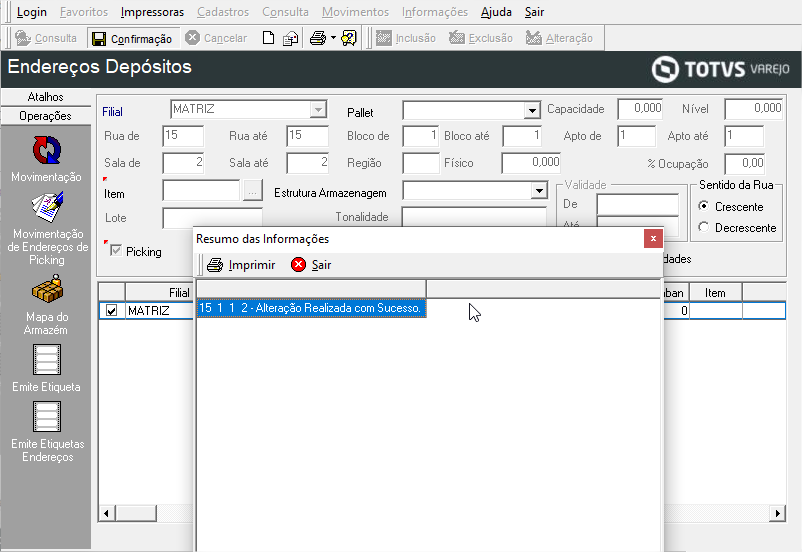Open the Login menu
The image size is (802, 552).
tap(32, 12)
